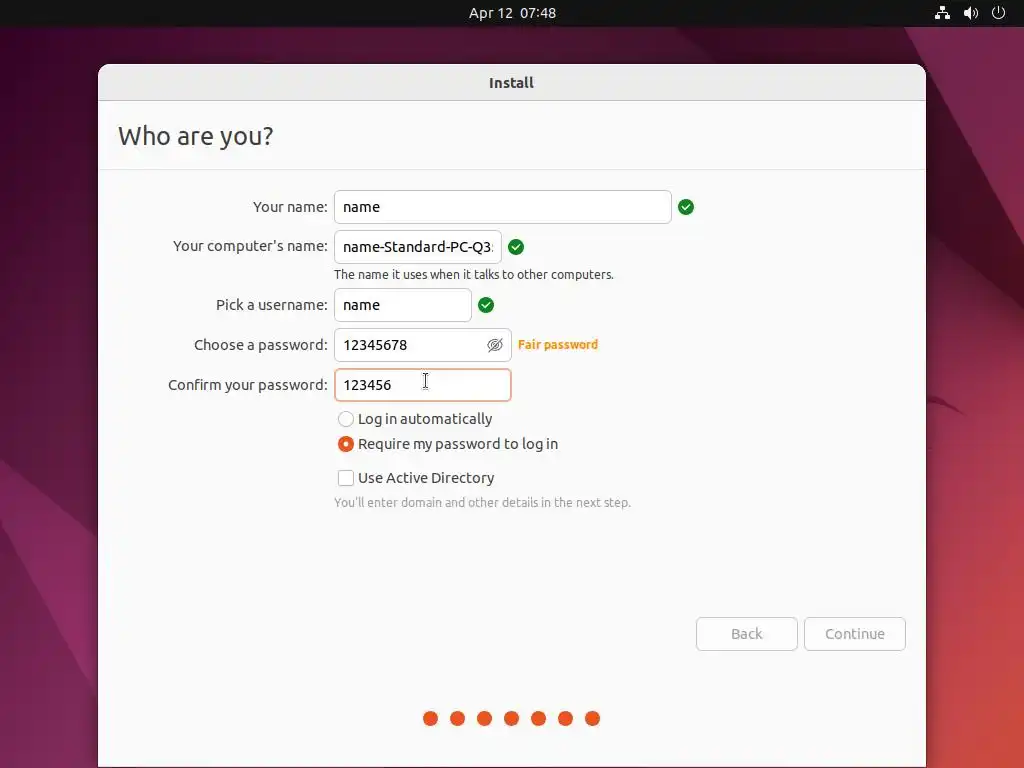Click the Install window title
Viewport: 1024px width, 768px height.
point(511,83)
